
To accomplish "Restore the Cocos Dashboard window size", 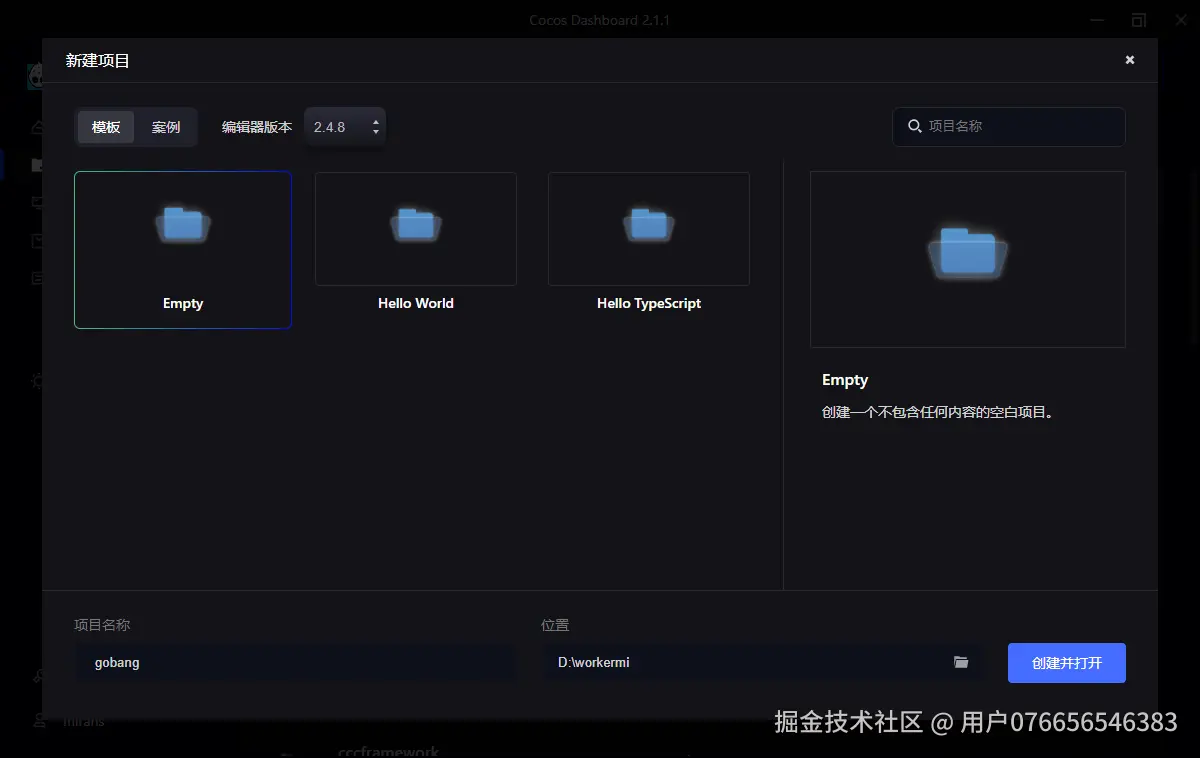I will pyautogui.click(x=1139, y=19).
